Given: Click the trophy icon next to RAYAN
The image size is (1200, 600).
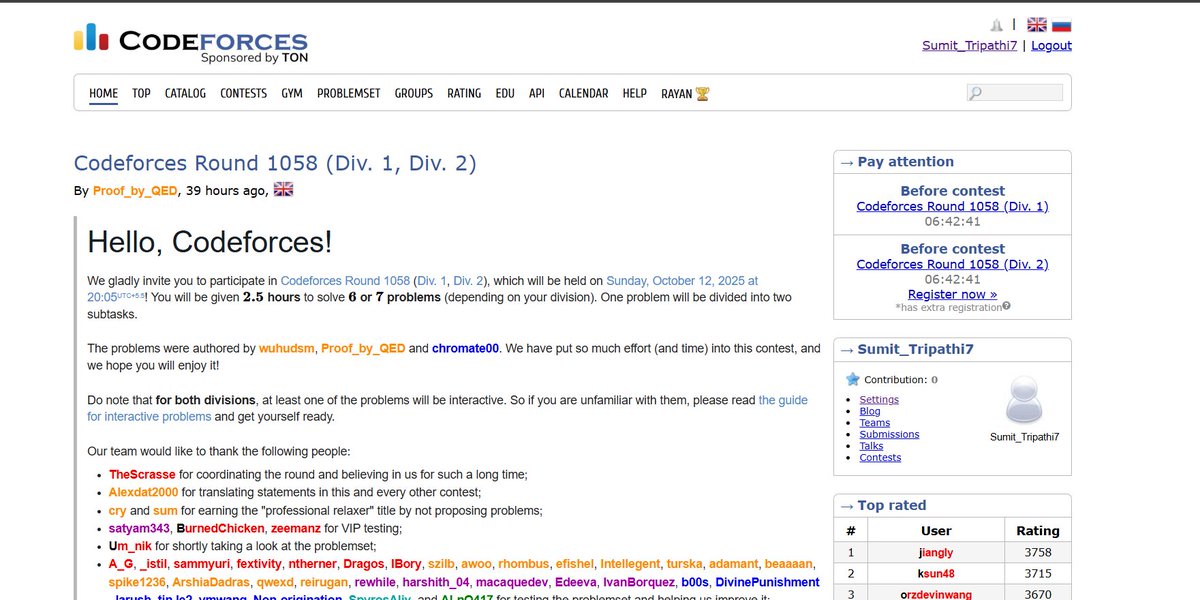Looking at the screenshot, I should [x=703, y=93].
